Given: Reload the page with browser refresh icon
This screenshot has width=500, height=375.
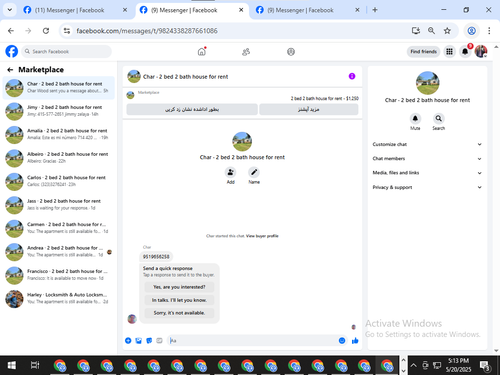Looking at the screenshot, I should click(46, 31).
